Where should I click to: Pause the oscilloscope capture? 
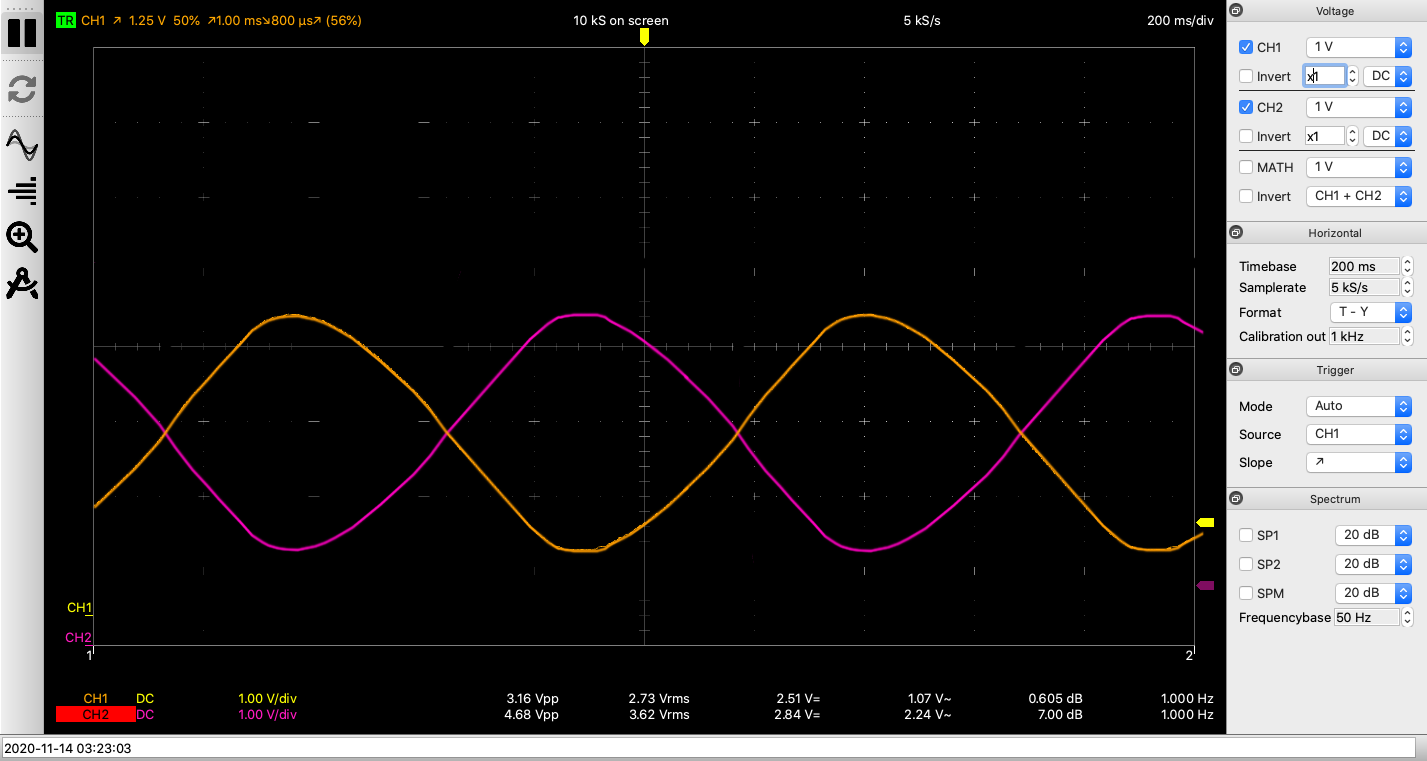coord(22,33)
